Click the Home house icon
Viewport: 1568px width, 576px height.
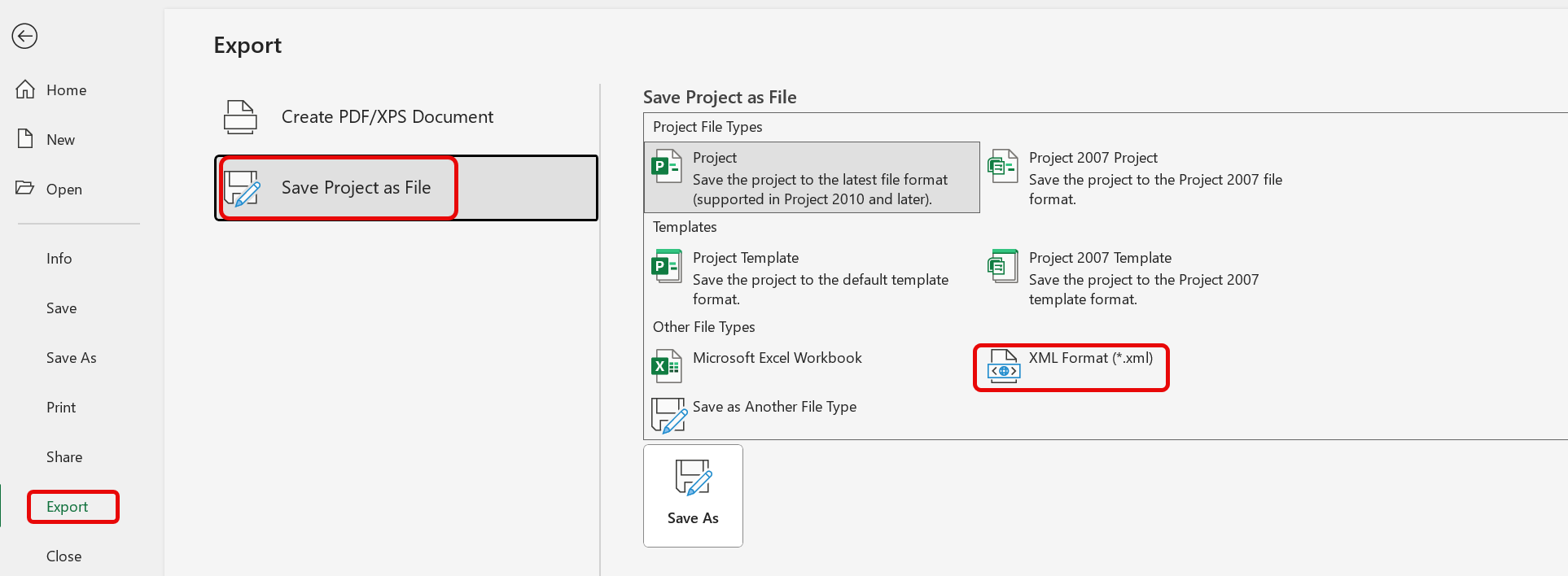tap(25, 89)
